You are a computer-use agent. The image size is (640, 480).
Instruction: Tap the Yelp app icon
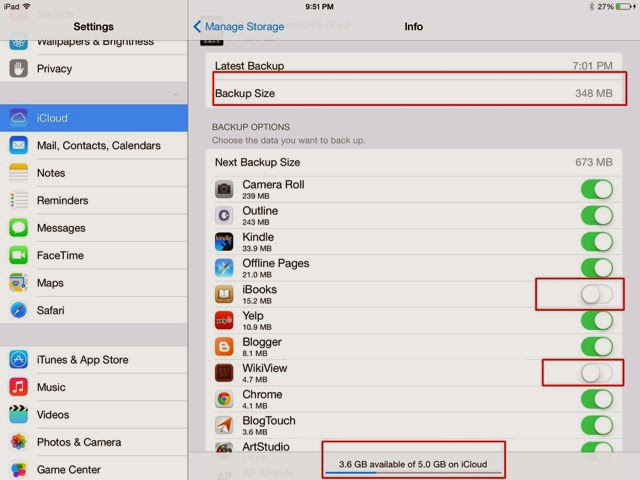pyautogui.click(x=224, y=320)
